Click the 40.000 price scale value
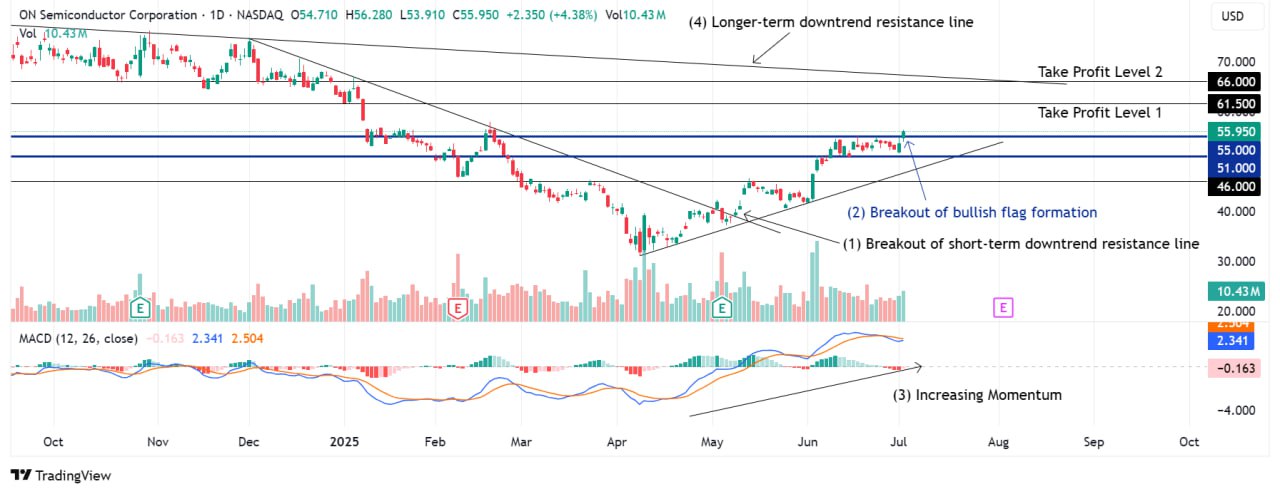The image size is (1280, 494). (1235, 211)
